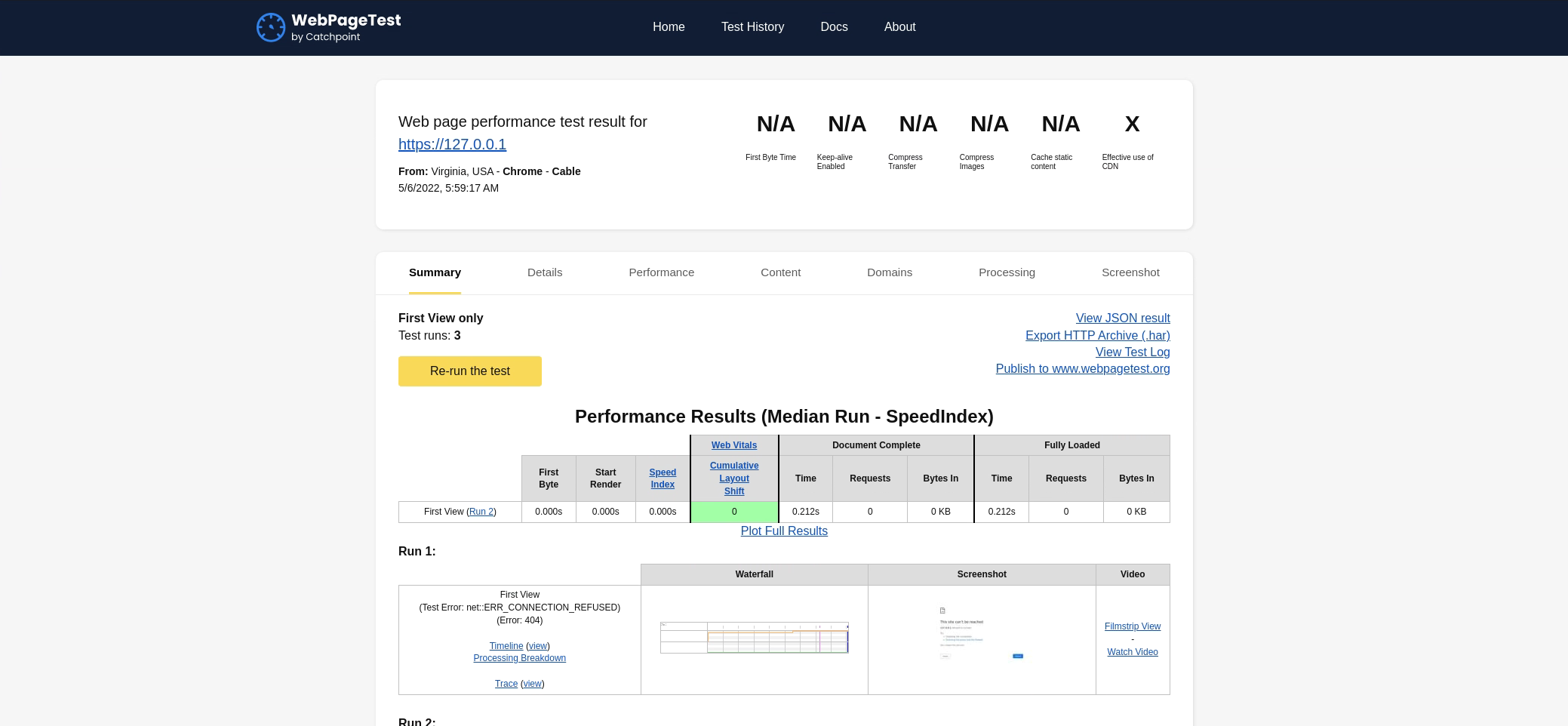This screenshot has height=726, width=1568.
Task: Open the tested URL https://127.0.0.1
Action: [x=452, y=144]
